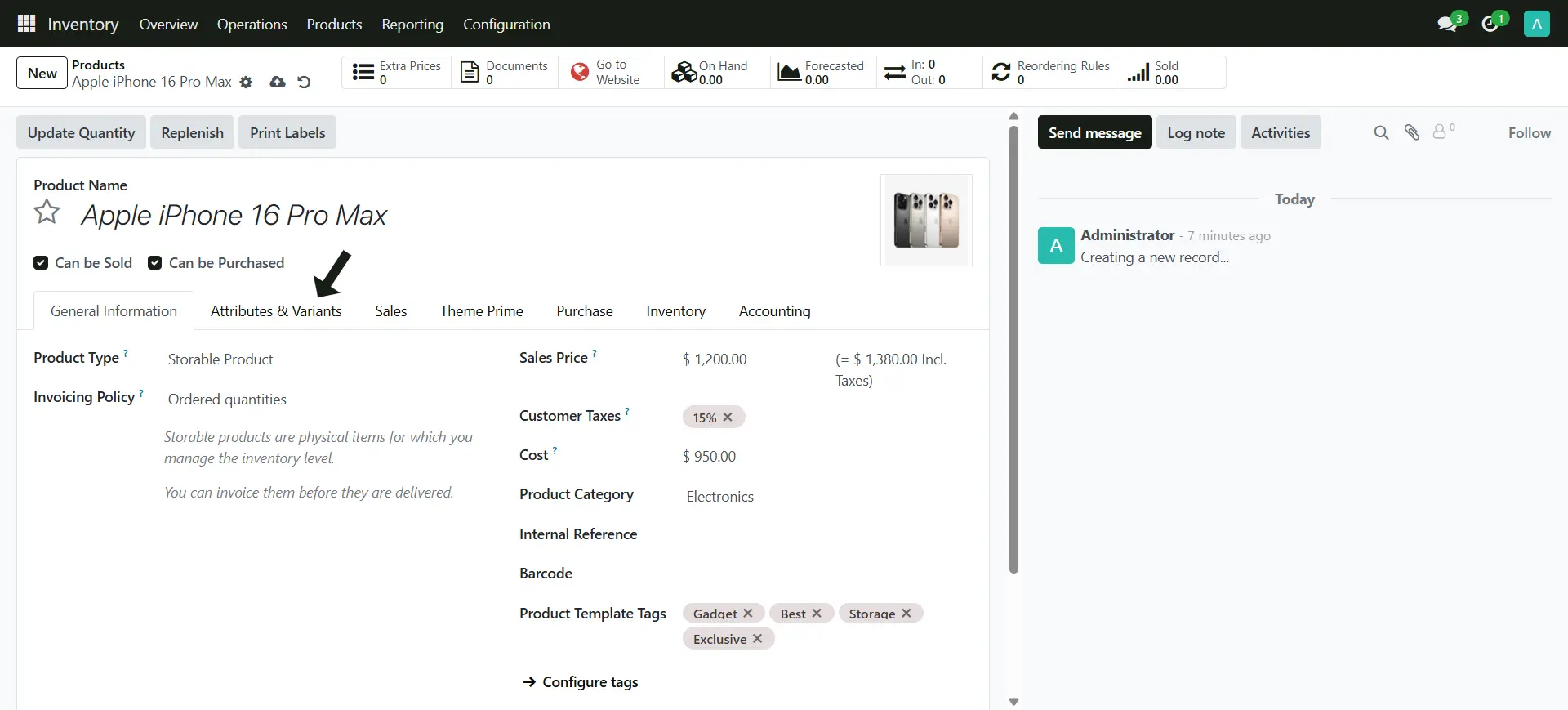Click the iPhone product image thumbnail
Image resolution: width=1568 pixels, height=710 pixels.
(x=926, y=220)
